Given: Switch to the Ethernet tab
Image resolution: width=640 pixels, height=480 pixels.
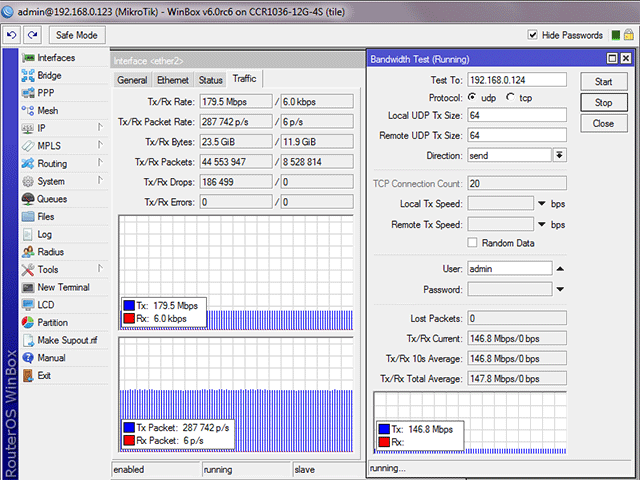Looking at the screenshot, I should [x=173, y=80].
